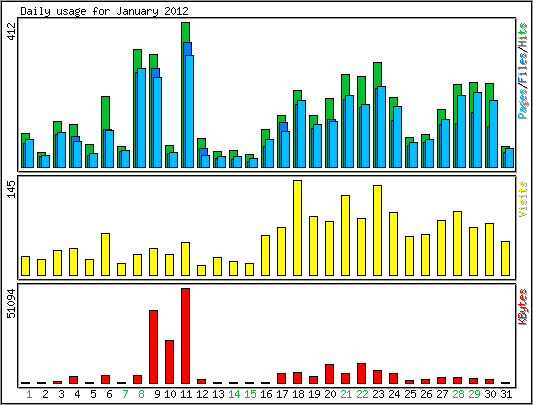Click the light blue Pages bar for day 1
Screen dimensions: 533x405
pyautogui.click(x=30, y=153)
